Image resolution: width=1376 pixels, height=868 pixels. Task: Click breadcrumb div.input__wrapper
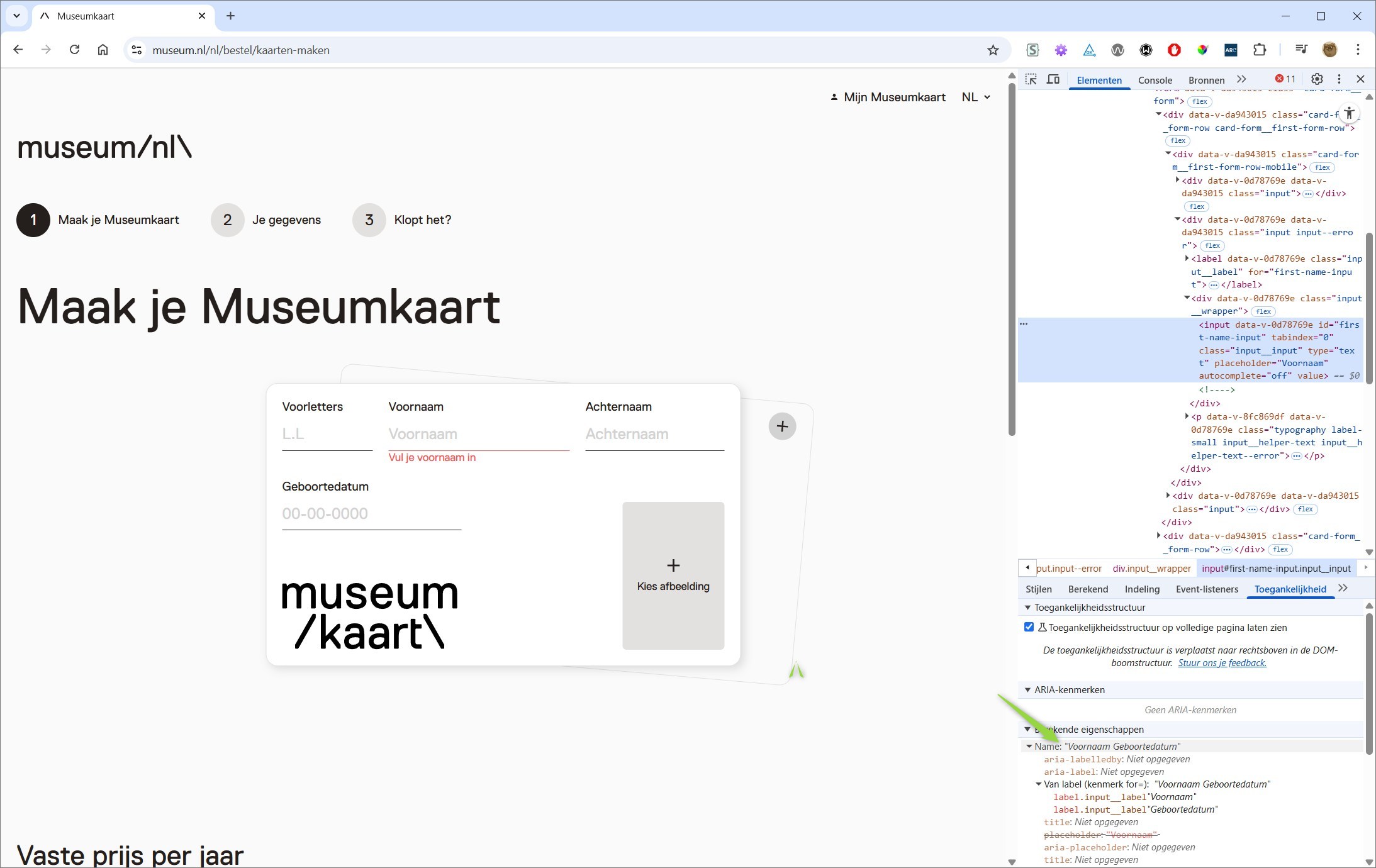click(x=1151, y=569)
